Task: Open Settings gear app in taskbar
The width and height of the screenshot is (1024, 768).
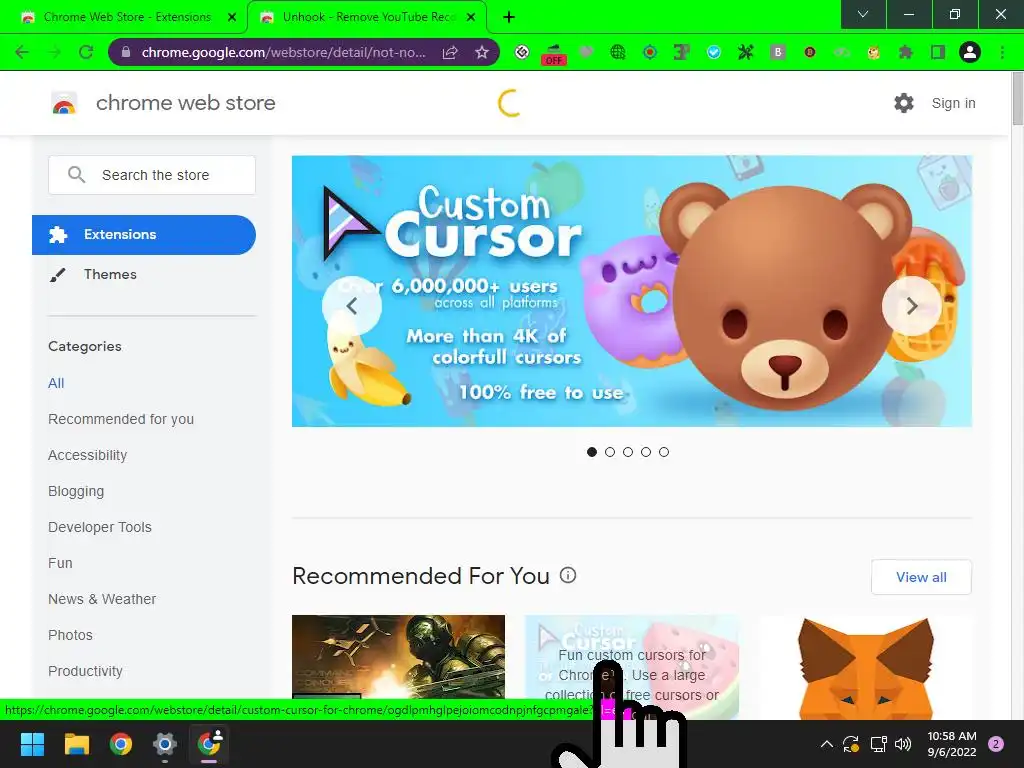Action: click(165, 744)
